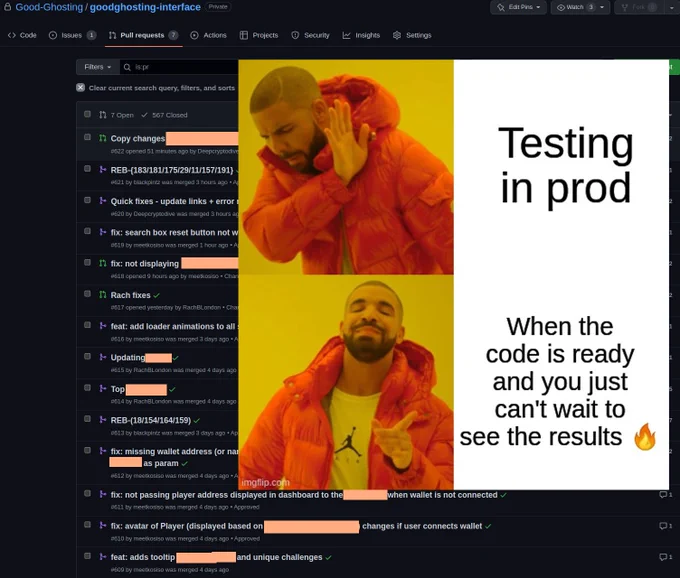Open comments on the adds tooltip PR
The width and height of the screenshot is (680, 578).
(665, 557)
